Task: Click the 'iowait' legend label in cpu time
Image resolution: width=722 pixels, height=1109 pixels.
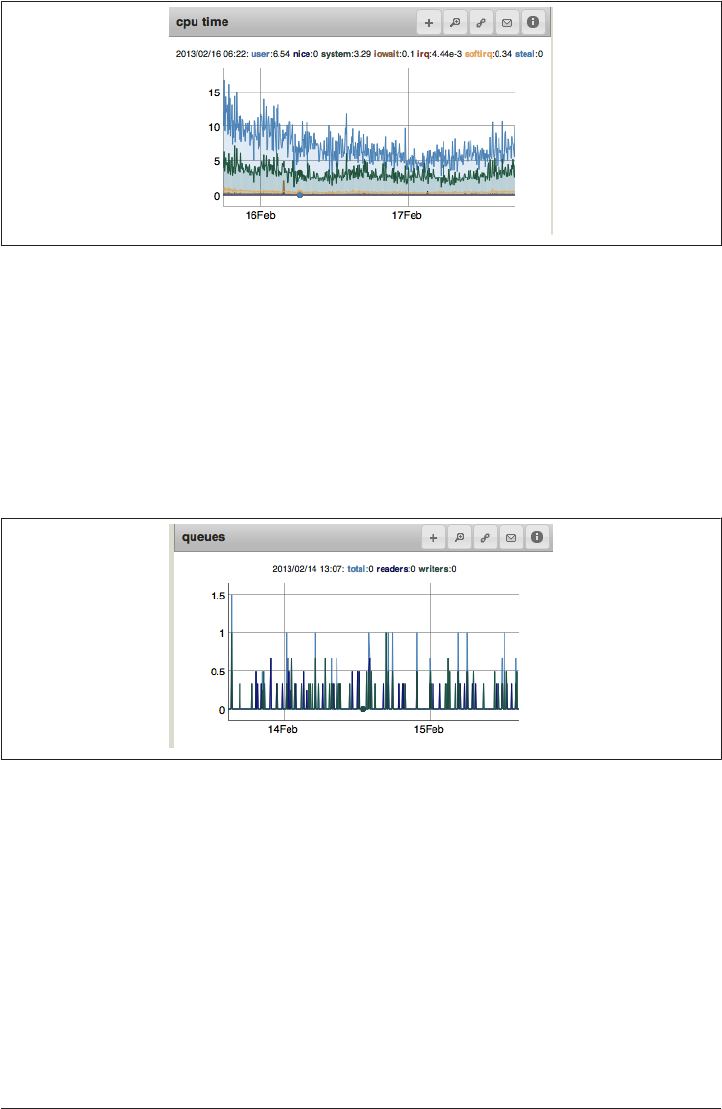Action: tap(387, 54)
